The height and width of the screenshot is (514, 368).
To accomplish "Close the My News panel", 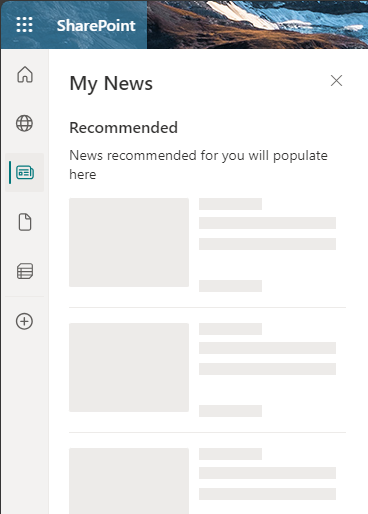I will point(336,80).
